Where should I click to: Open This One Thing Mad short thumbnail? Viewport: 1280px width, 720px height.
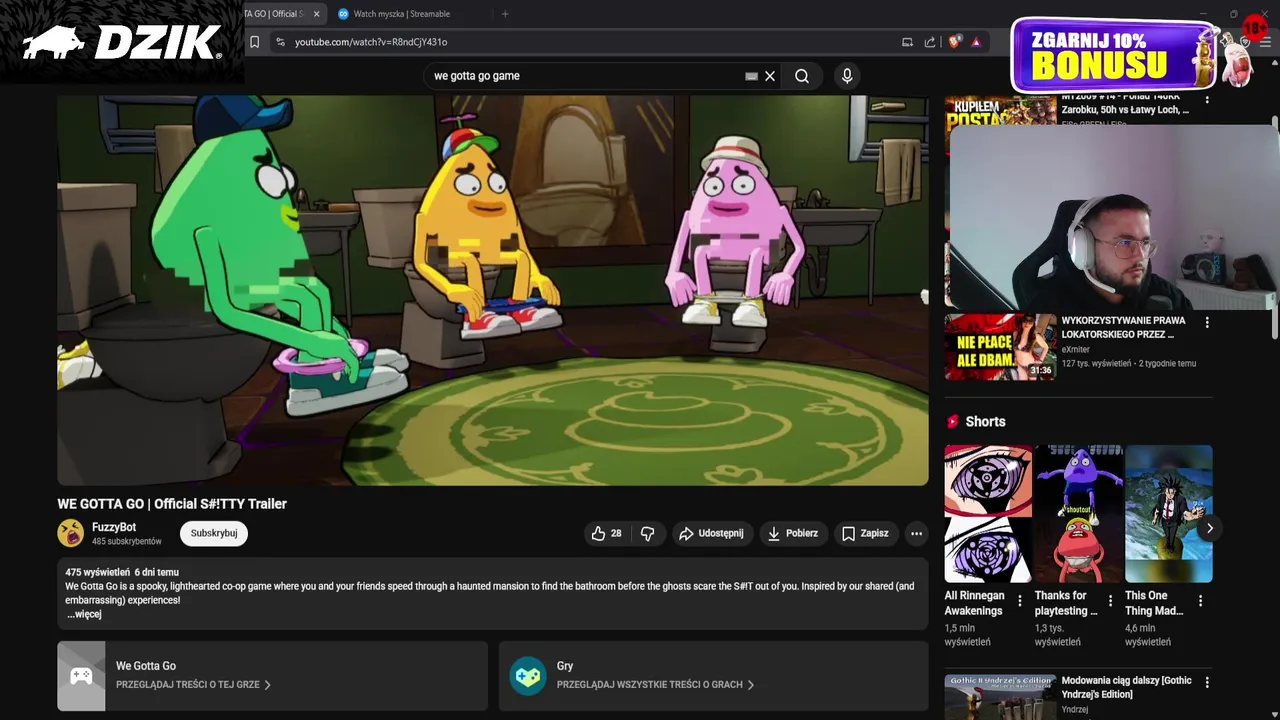[1168, 514]
